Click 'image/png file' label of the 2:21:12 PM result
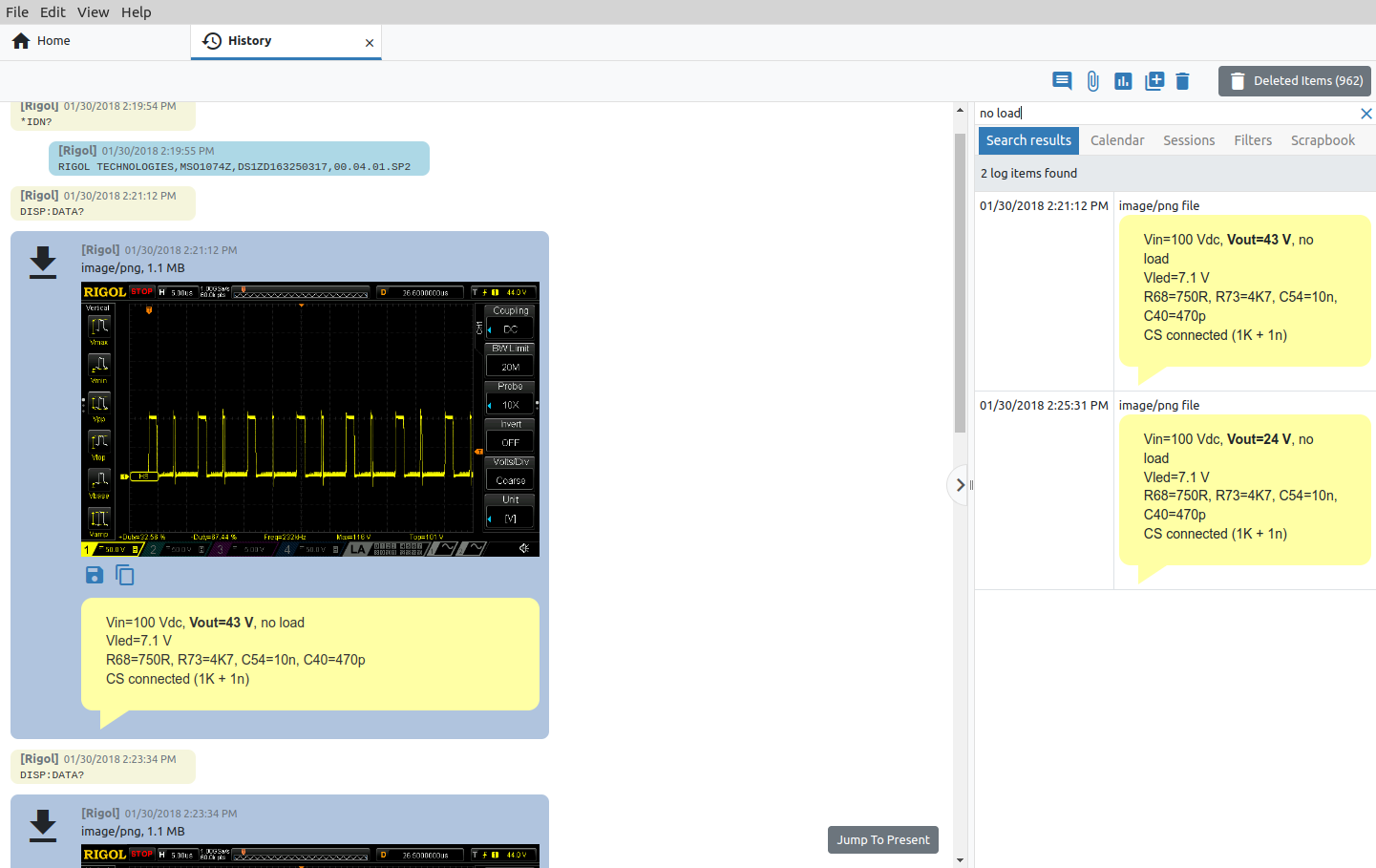Image resolution: width=1376 pixels, height=868 pixels. pyautogui.click(x=1159, y=206)
